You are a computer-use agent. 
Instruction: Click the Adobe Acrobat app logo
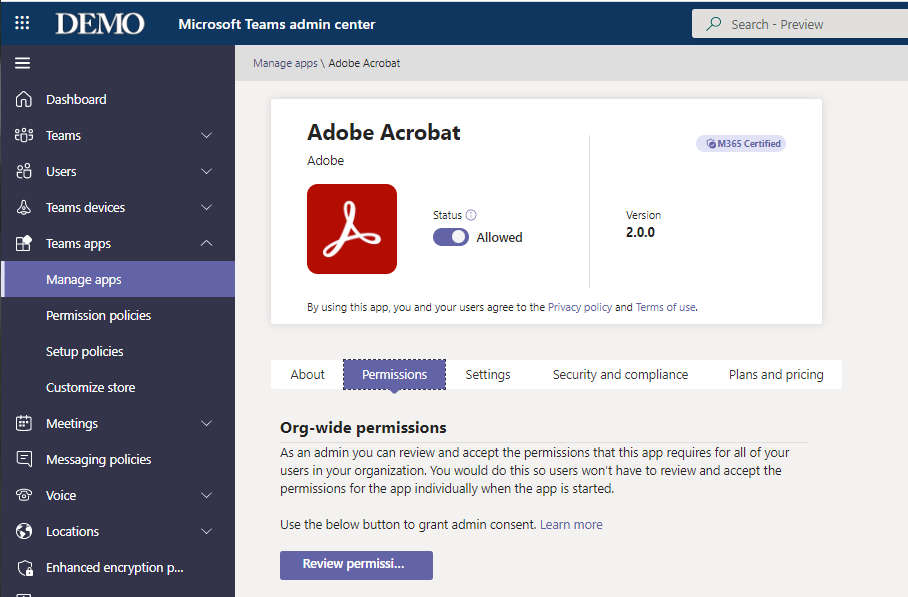[352, 229]
